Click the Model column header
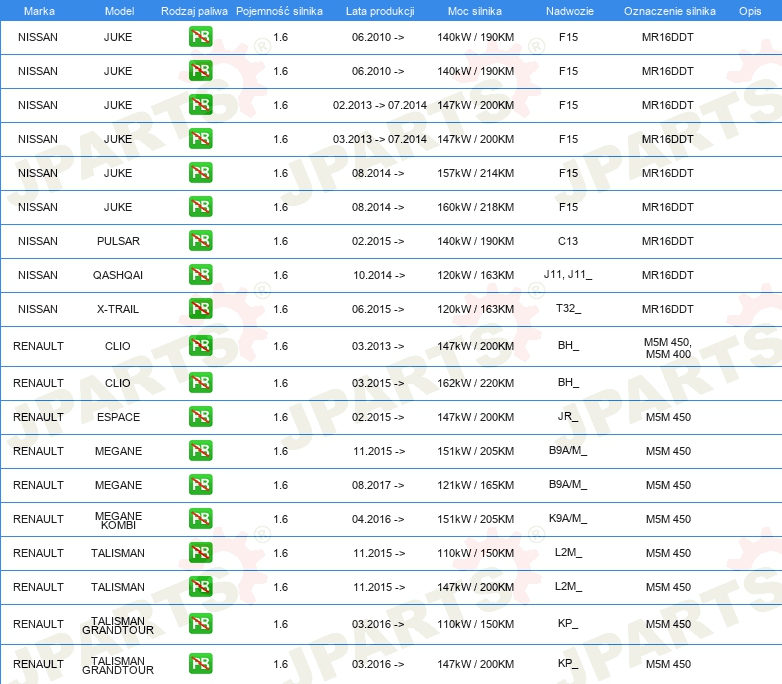The height and width of the screenshot is (684, 782). click(x=118, y=10)
